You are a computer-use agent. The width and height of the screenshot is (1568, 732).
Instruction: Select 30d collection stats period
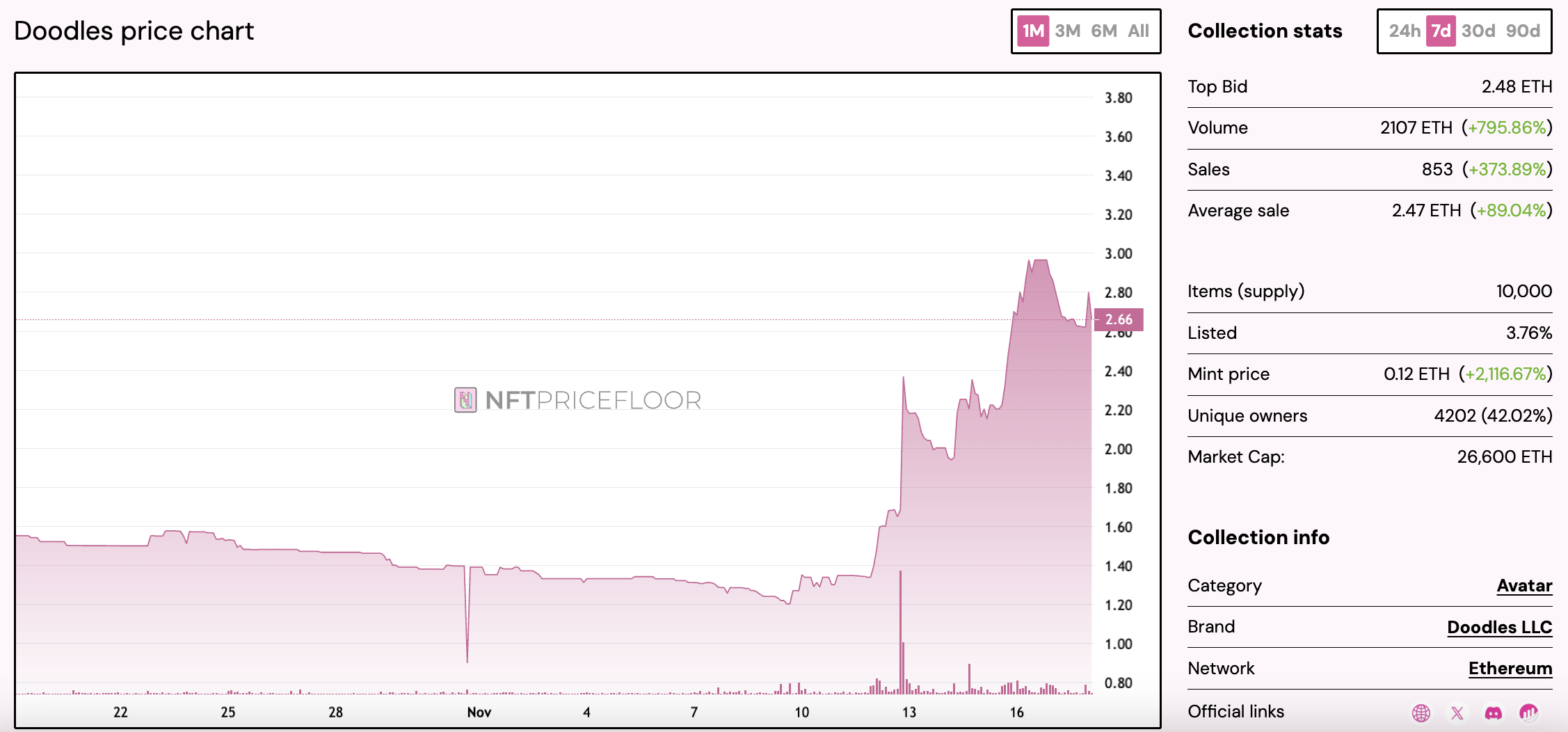(x=1478, y=31)
